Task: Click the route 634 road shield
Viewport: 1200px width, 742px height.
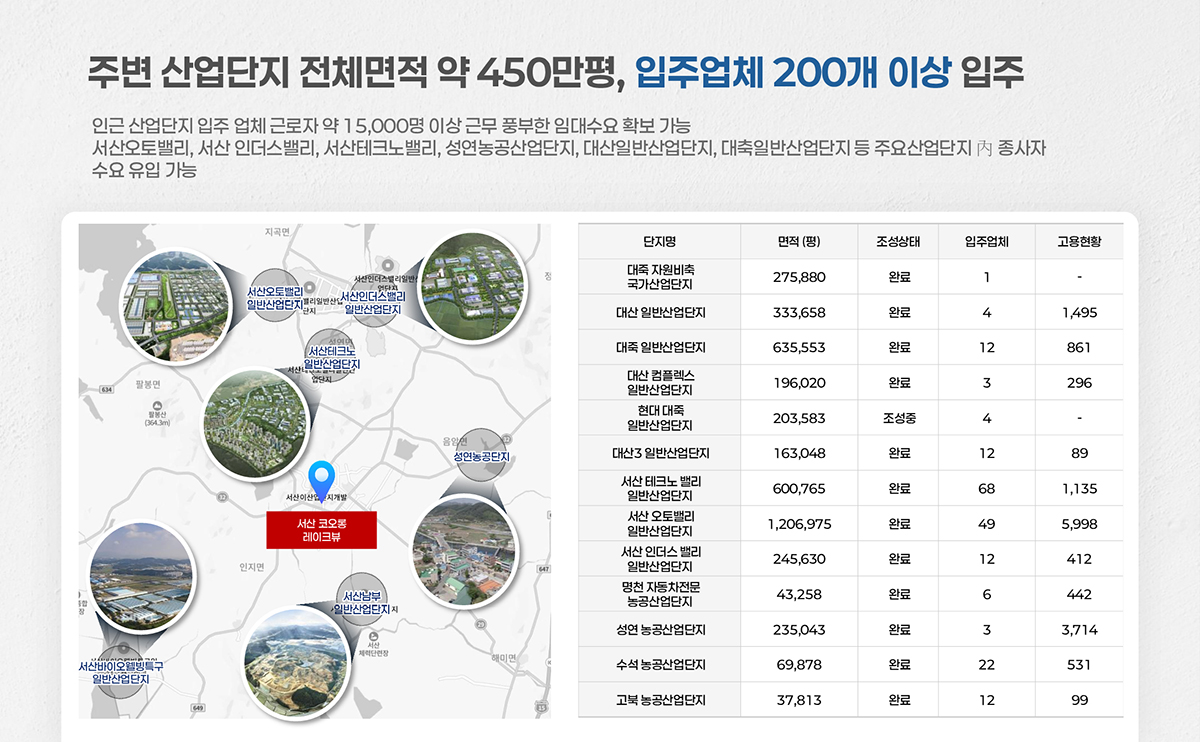Action: coord(107,388)
